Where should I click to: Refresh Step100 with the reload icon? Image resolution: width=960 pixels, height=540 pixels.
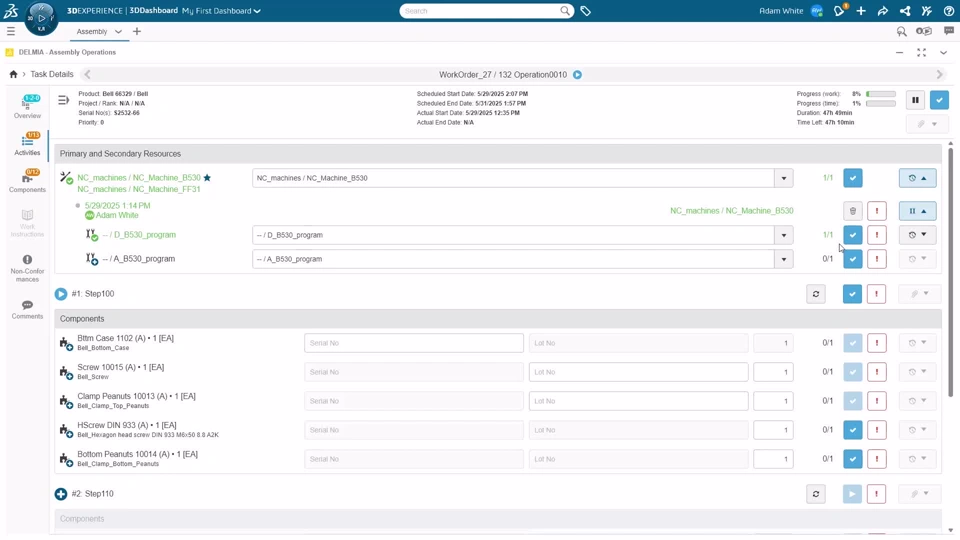pos(816,294)
